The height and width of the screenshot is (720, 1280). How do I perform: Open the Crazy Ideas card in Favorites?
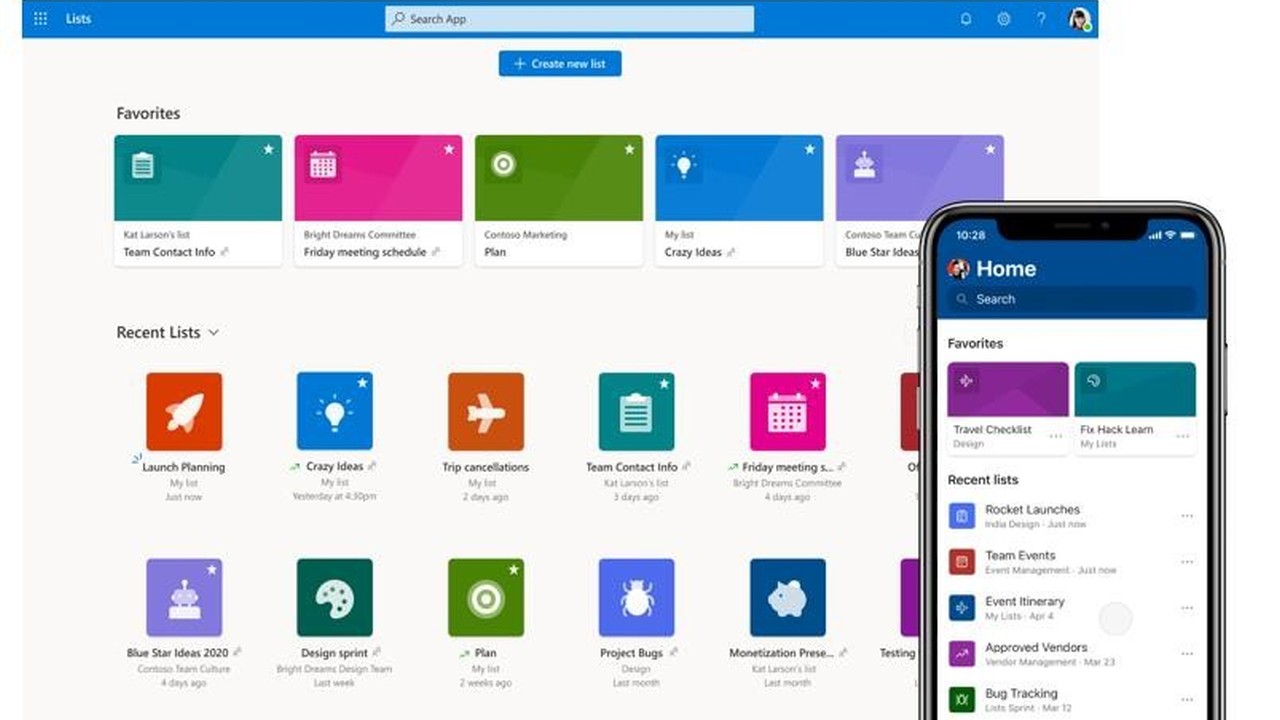(740, 201)
